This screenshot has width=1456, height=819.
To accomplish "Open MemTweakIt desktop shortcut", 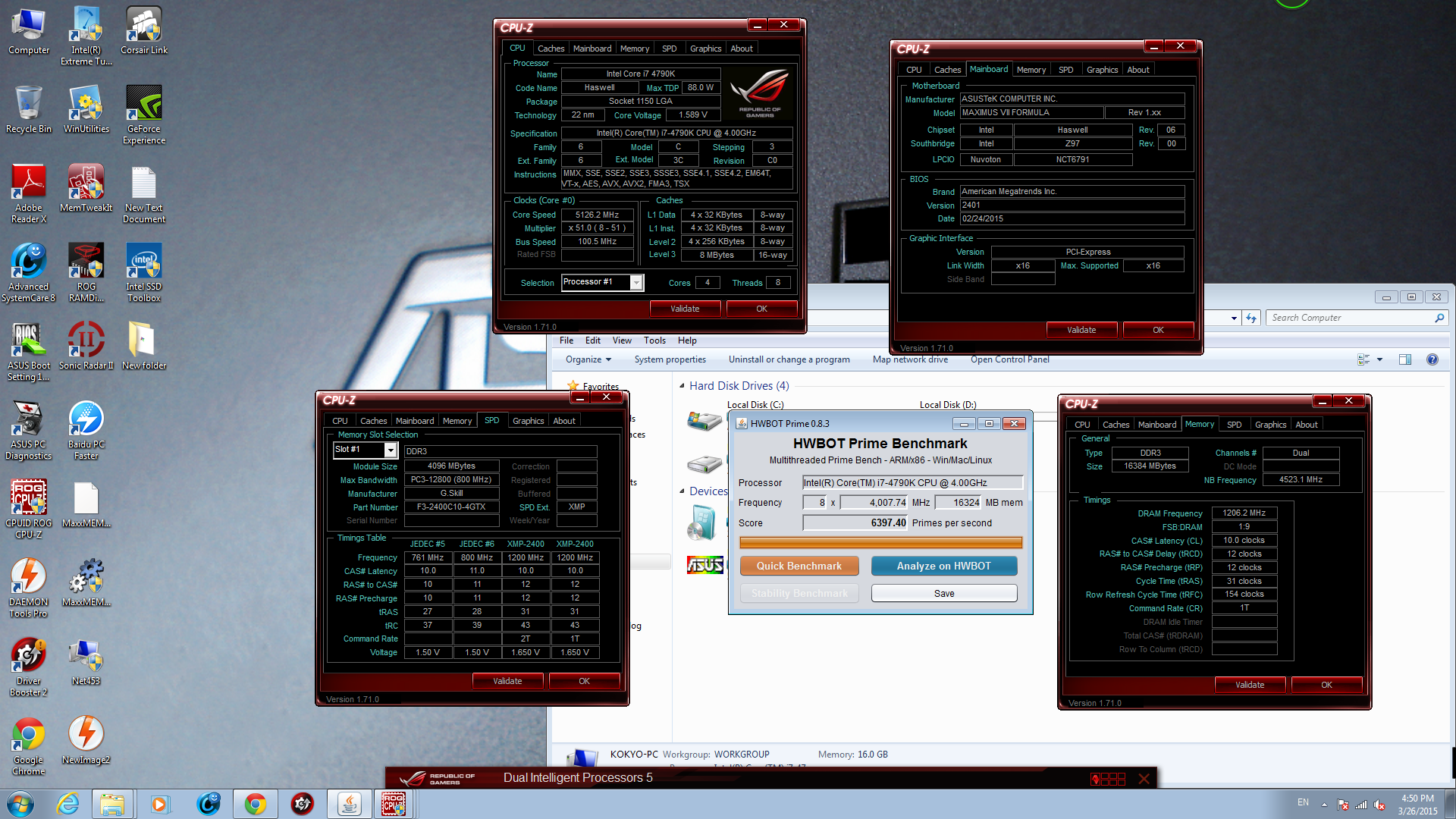I will tap(86, 189).
